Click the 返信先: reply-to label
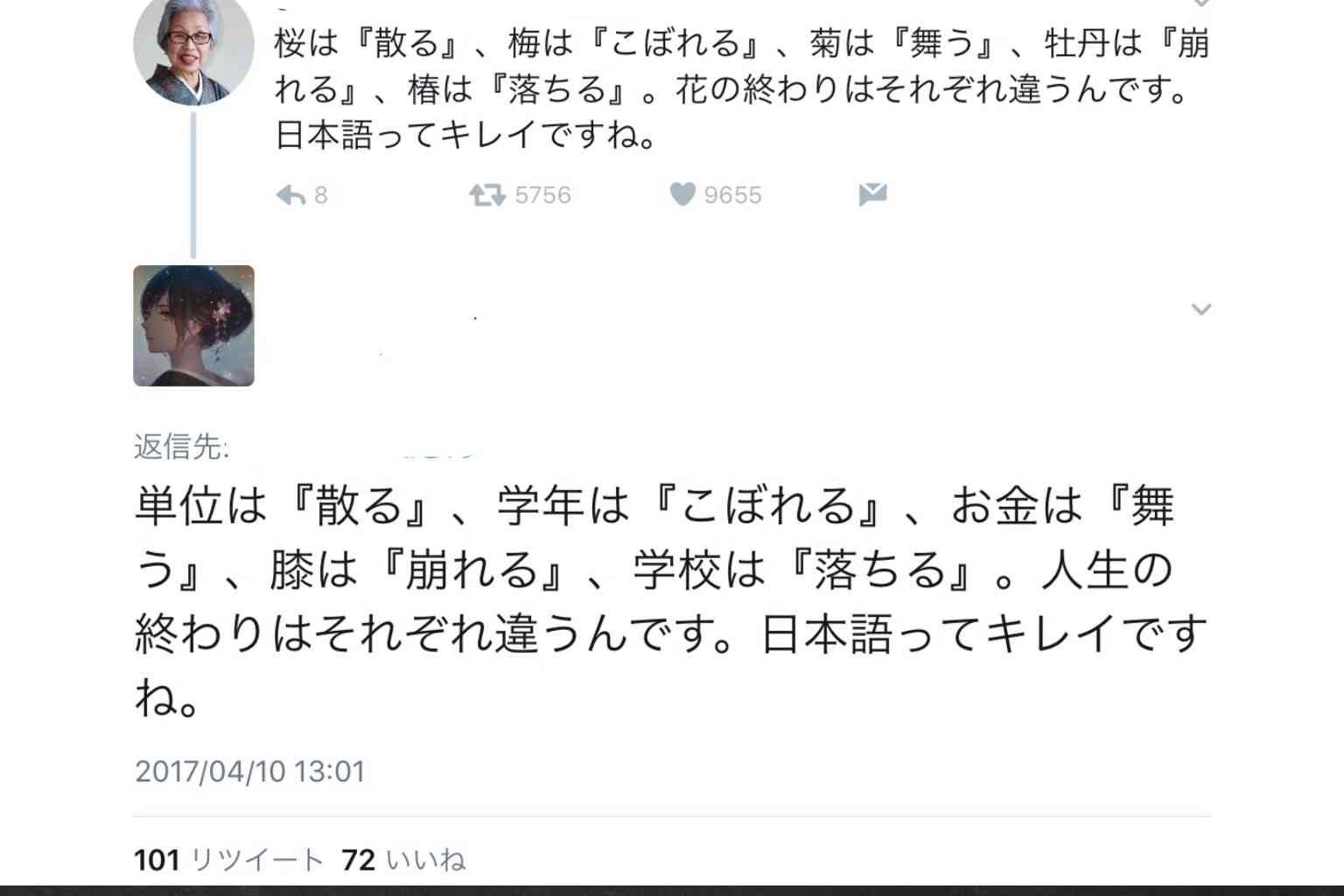Image resolution: width=1344 pixels, height=896 pixels. (181, 447)
